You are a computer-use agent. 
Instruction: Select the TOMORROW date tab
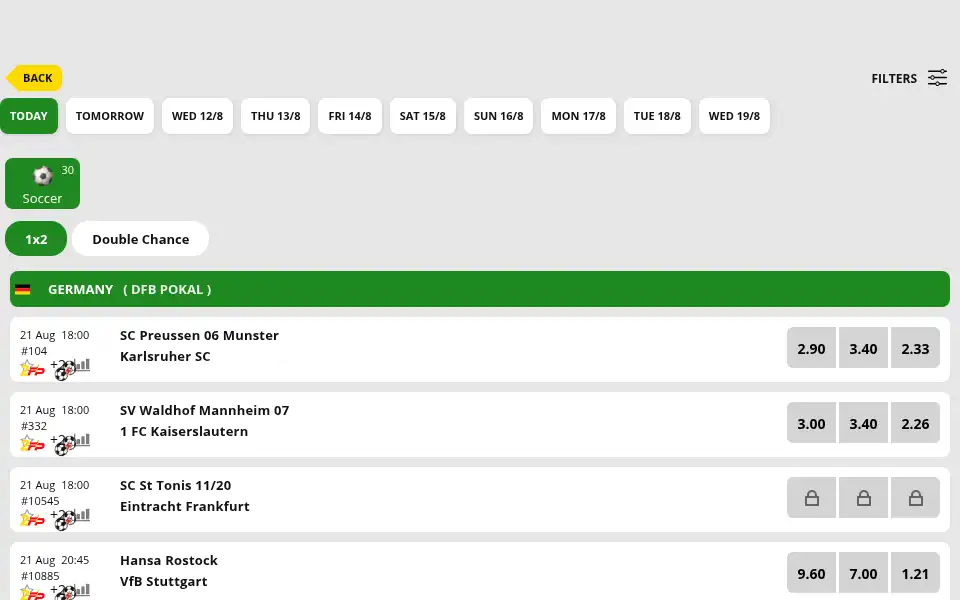tap(110, 116)
